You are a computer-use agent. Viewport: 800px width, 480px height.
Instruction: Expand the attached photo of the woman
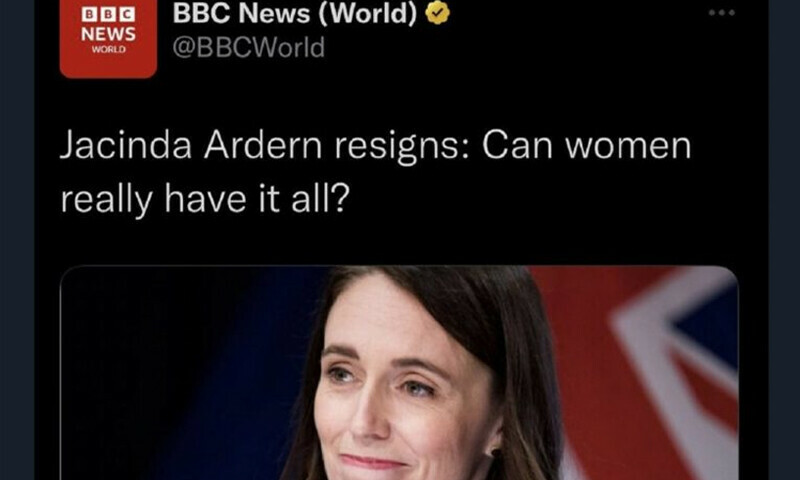[399, 373]
